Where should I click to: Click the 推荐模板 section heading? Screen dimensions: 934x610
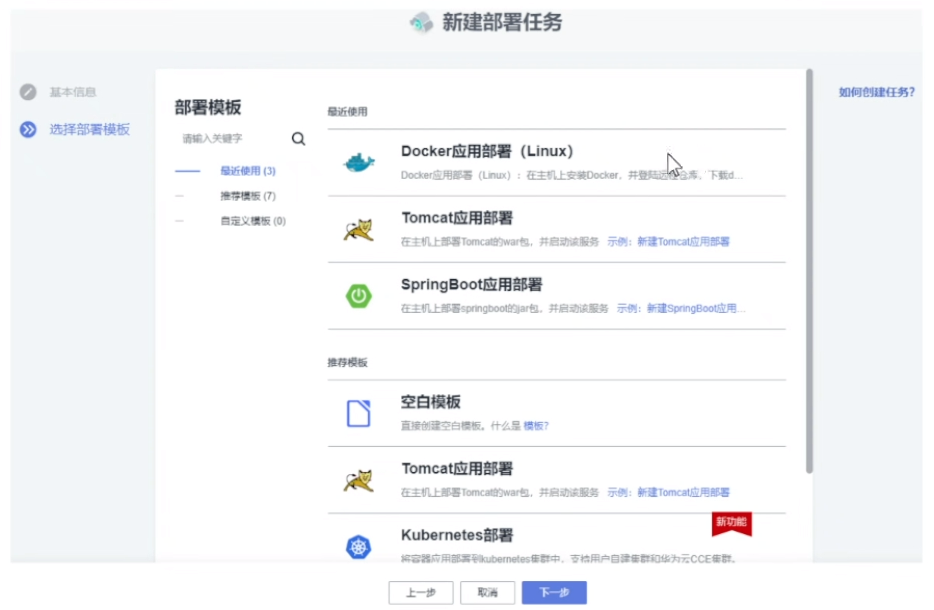pos(347,362)
